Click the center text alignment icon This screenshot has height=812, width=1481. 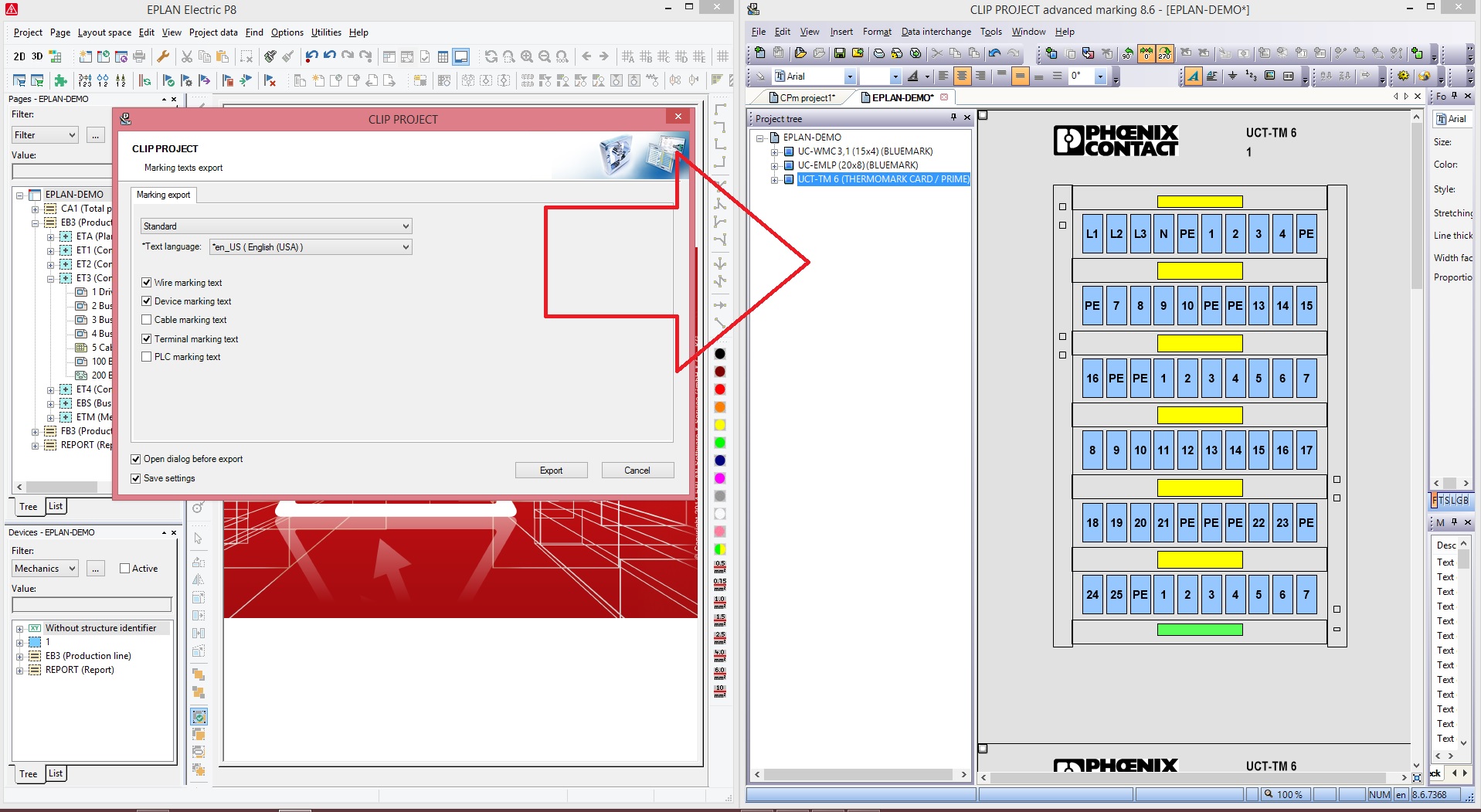click(x=962, y=76)
